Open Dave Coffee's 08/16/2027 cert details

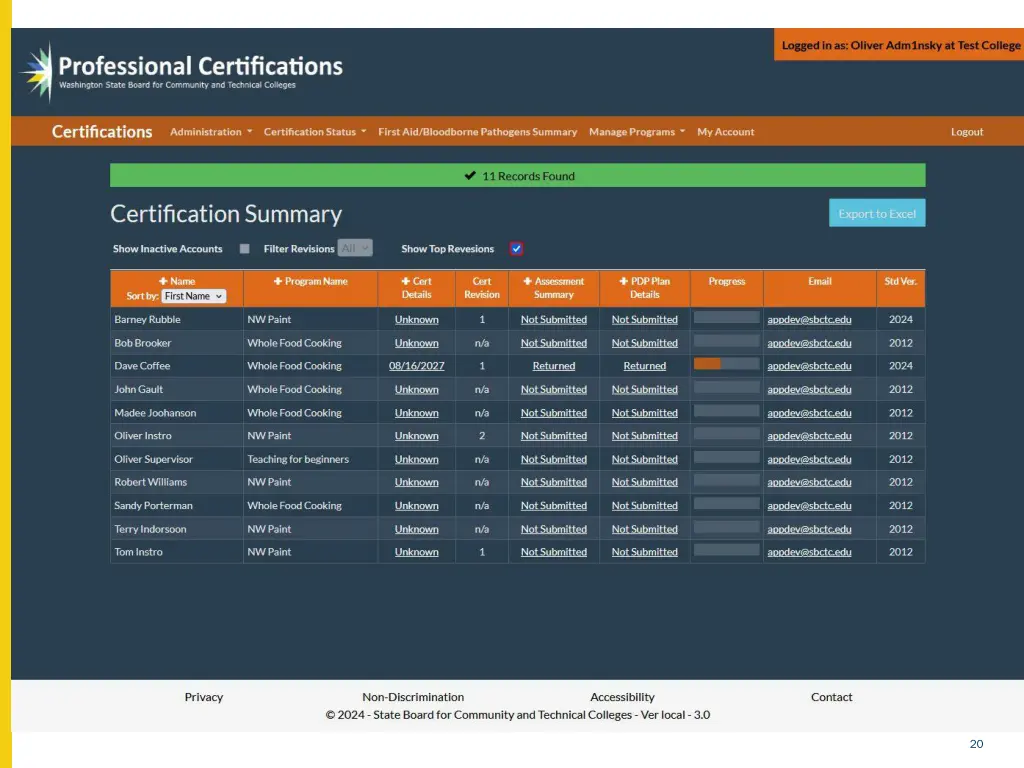tap(417, 366)
